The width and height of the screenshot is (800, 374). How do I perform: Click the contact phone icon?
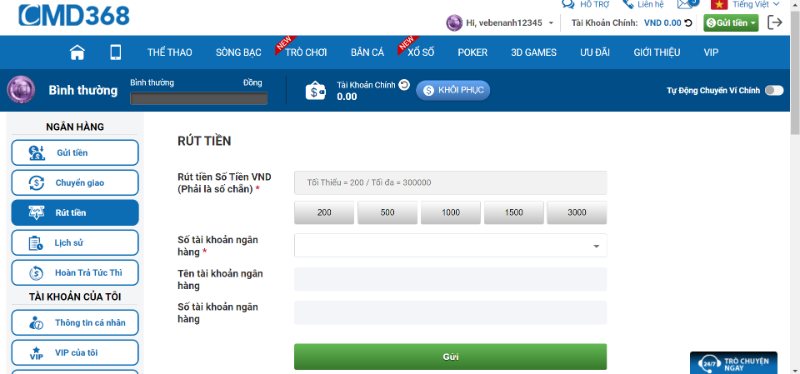click(x=628, y=4)
